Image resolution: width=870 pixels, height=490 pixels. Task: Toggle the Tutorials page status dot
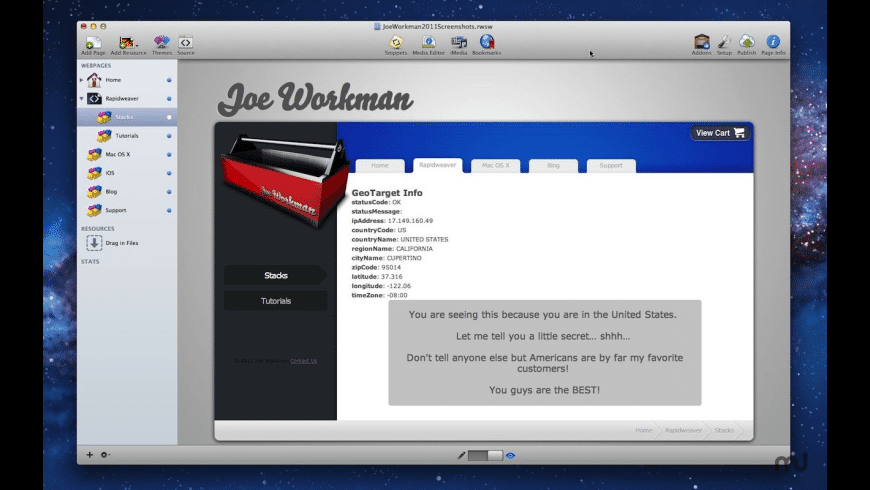[x=169, y=136]
